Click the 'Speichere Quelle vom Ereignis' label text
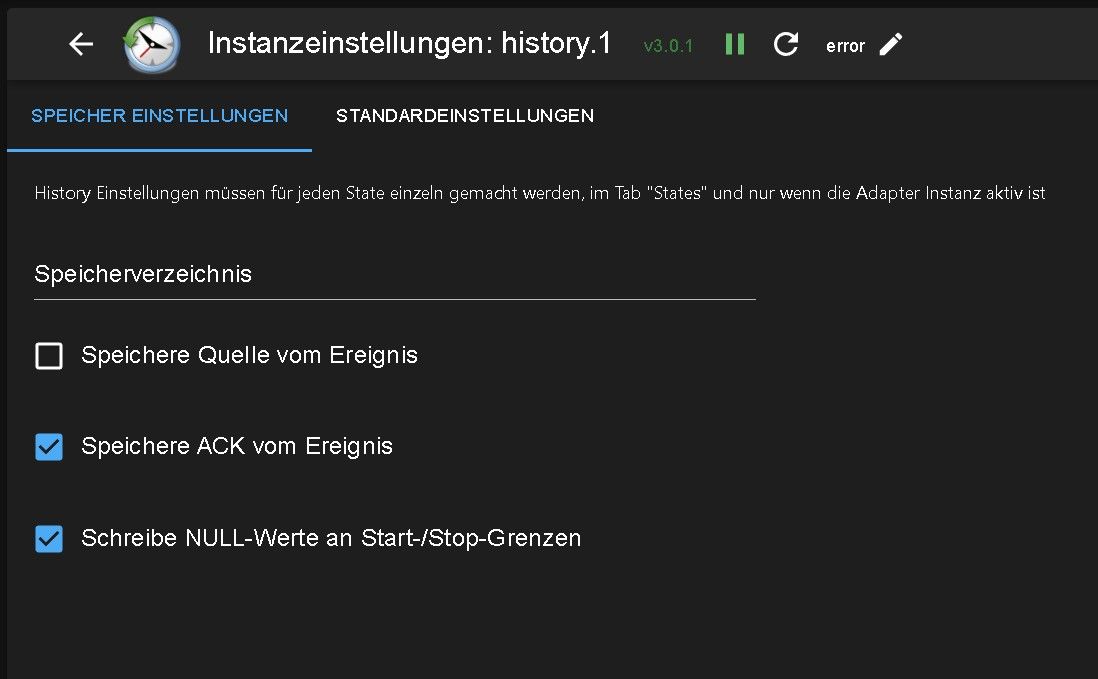1098x679 pixels. coord(249,355)
